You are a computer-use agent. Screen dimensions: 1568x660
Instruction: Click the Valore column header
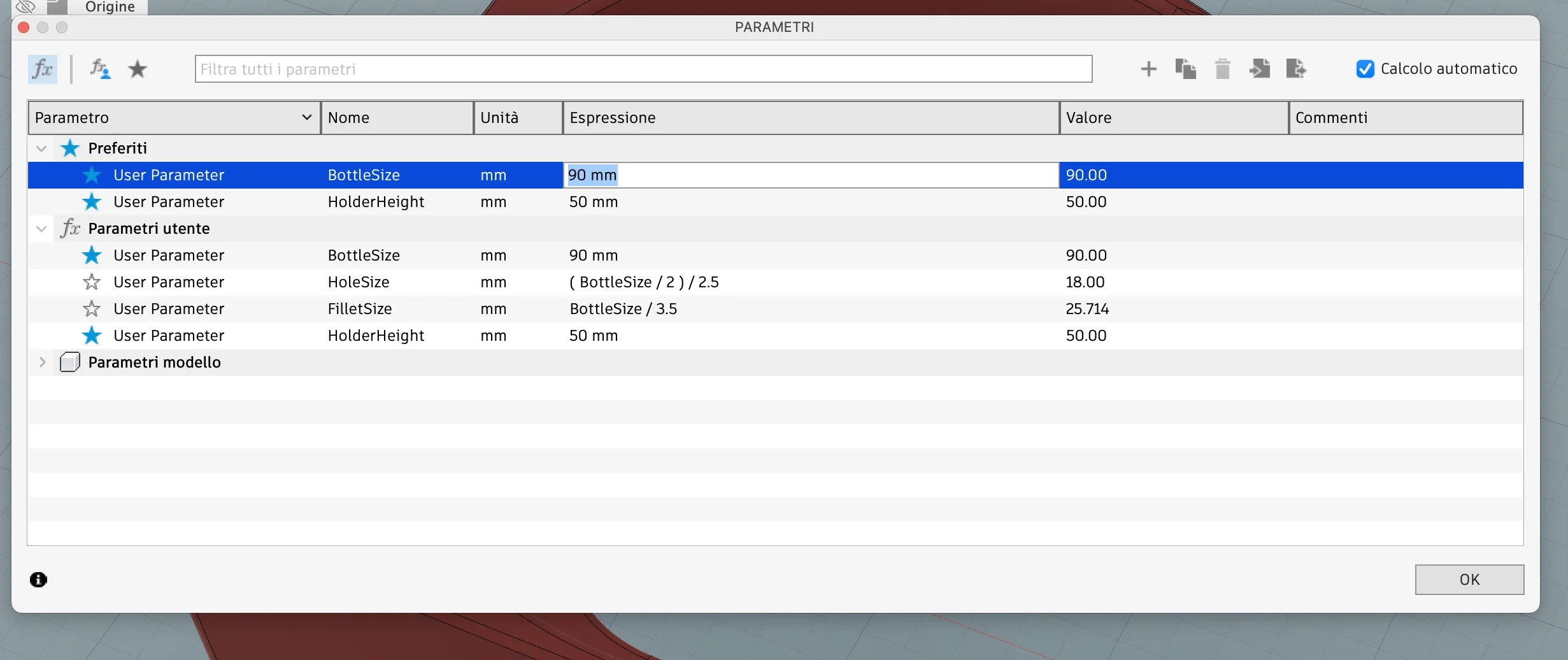click(1174, 118)
